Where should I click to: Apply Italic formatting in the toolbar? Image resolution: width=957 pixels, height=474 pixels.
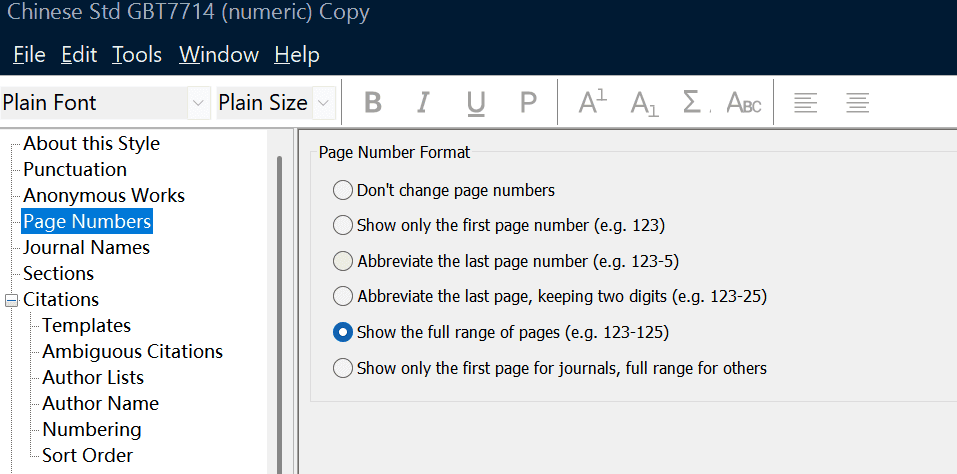click(423, 102)
